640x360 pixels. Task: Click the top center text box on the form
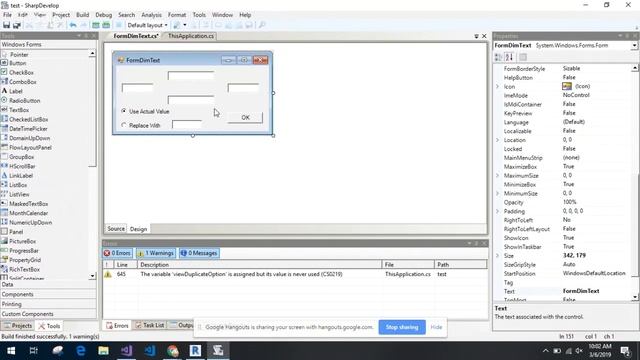click(x=191, y=76)
